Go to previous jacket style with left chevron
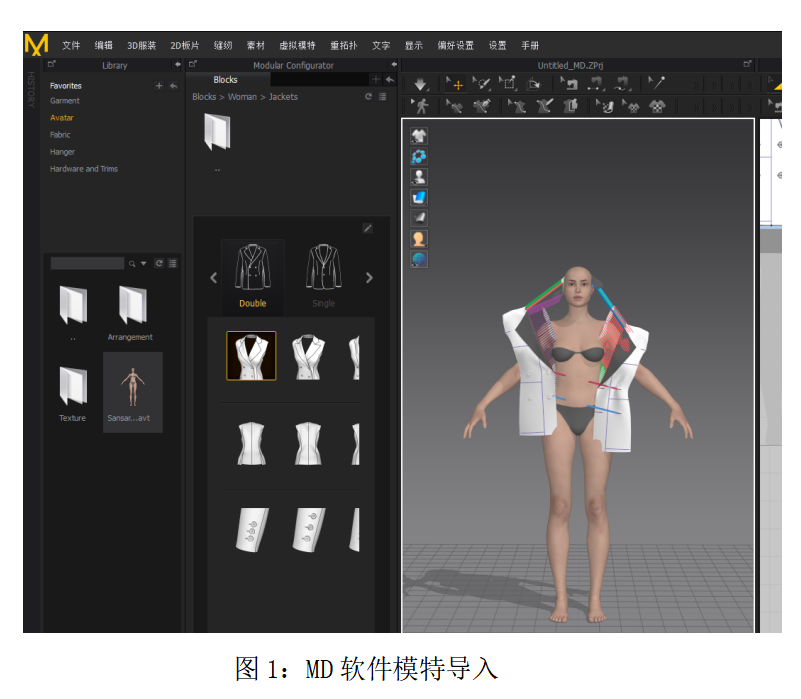Viewport: 801px width, 699px height. tap(213, 278)
